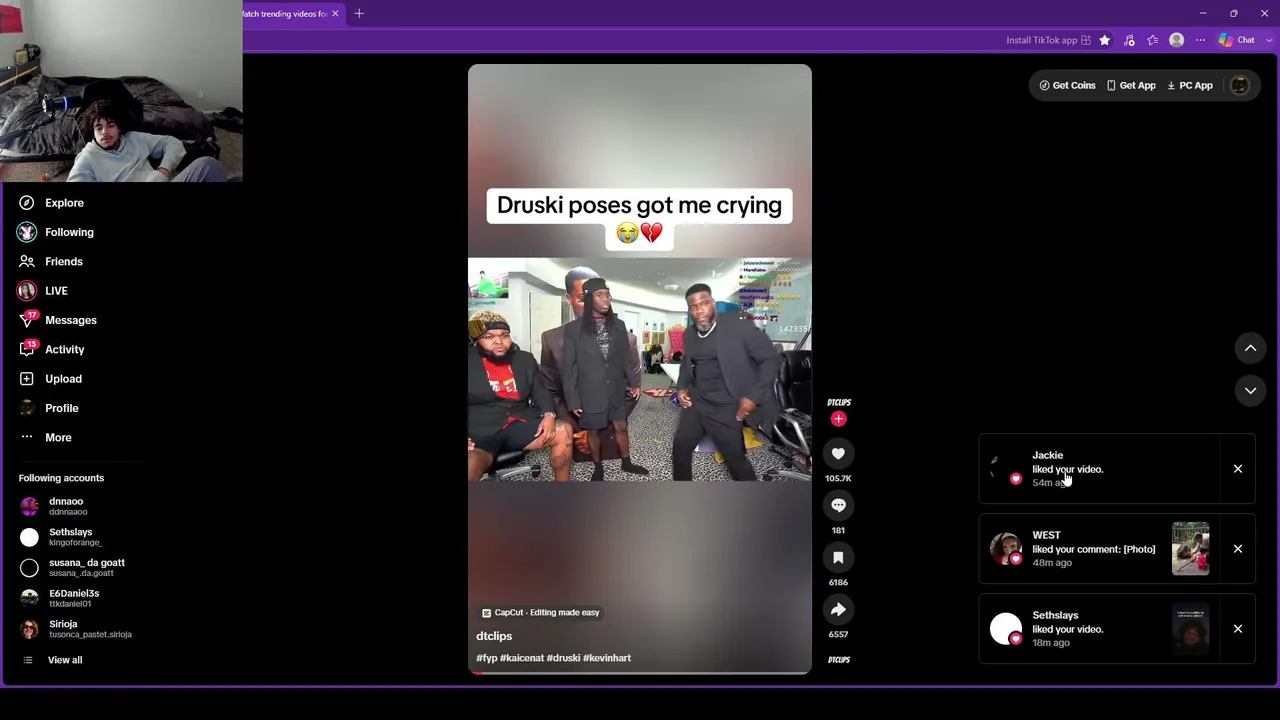Click the Sethslays avatar in notification
This screenshot has width=1280, height=720.
(x=1006, y=629)
